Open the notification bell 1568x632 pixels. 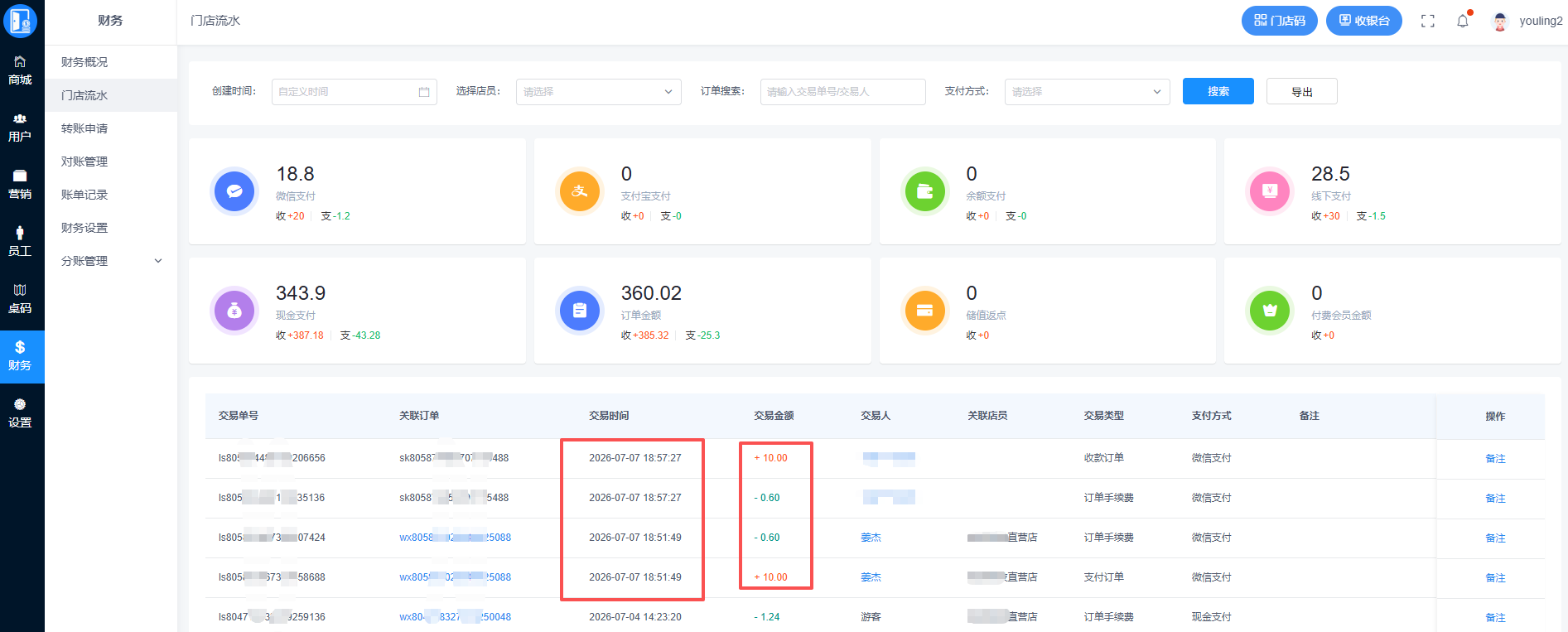coord(1463,21)
